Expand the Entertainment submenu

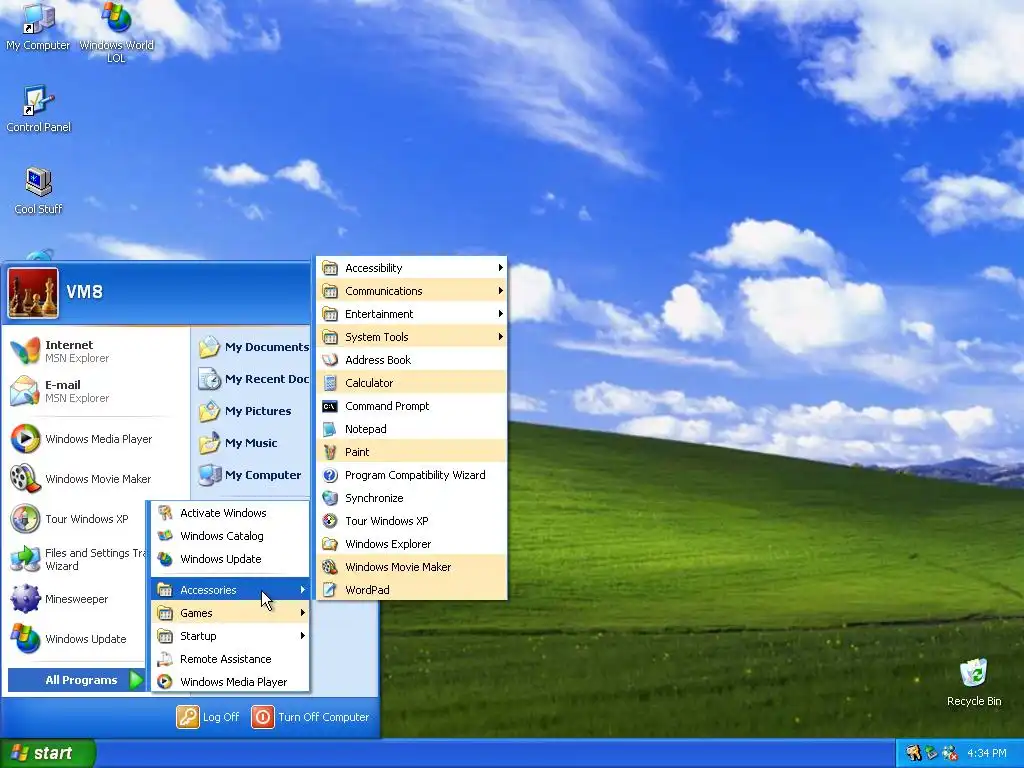point(411,314)
